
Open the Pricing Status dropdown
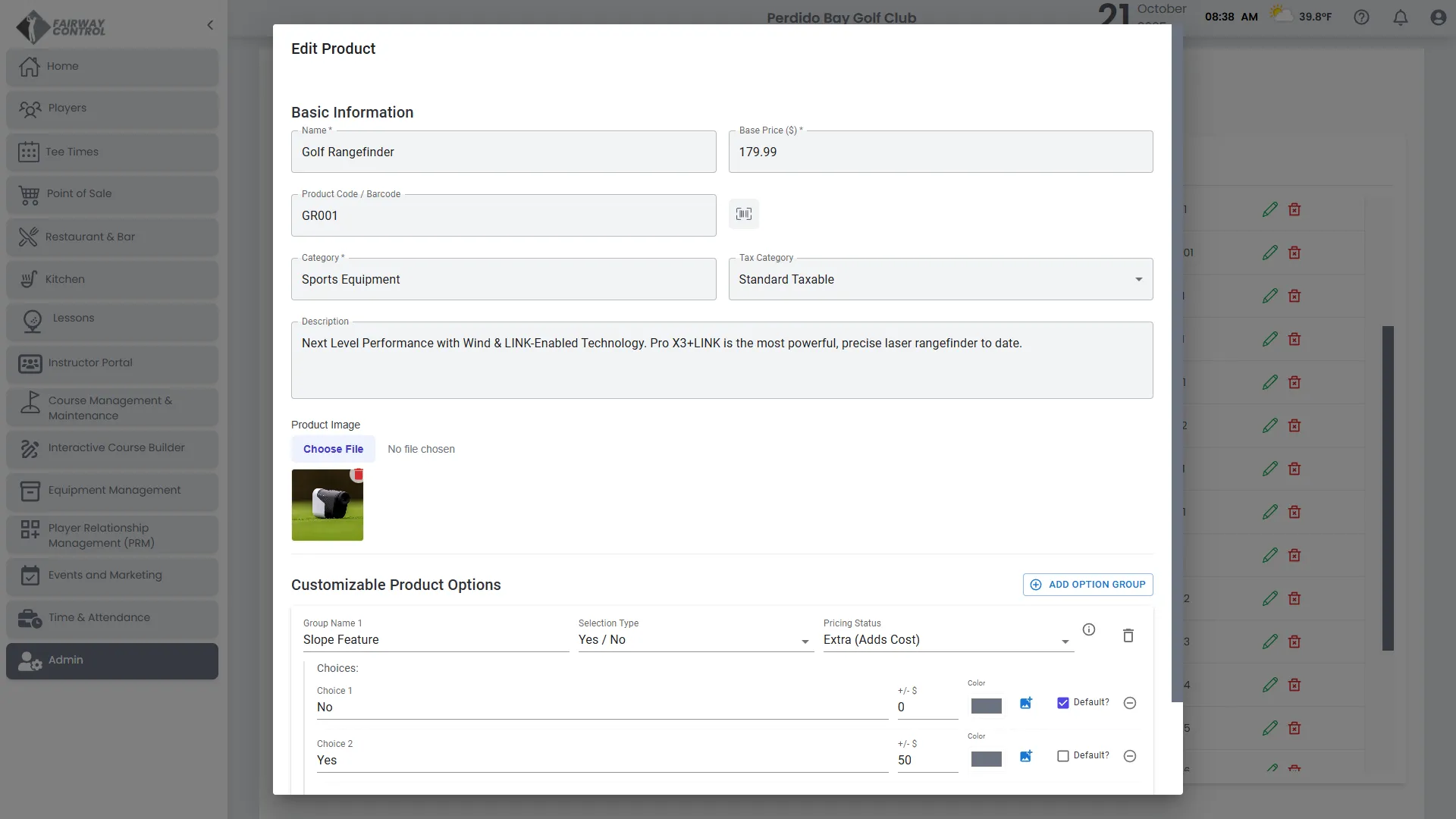click(947, 640)
